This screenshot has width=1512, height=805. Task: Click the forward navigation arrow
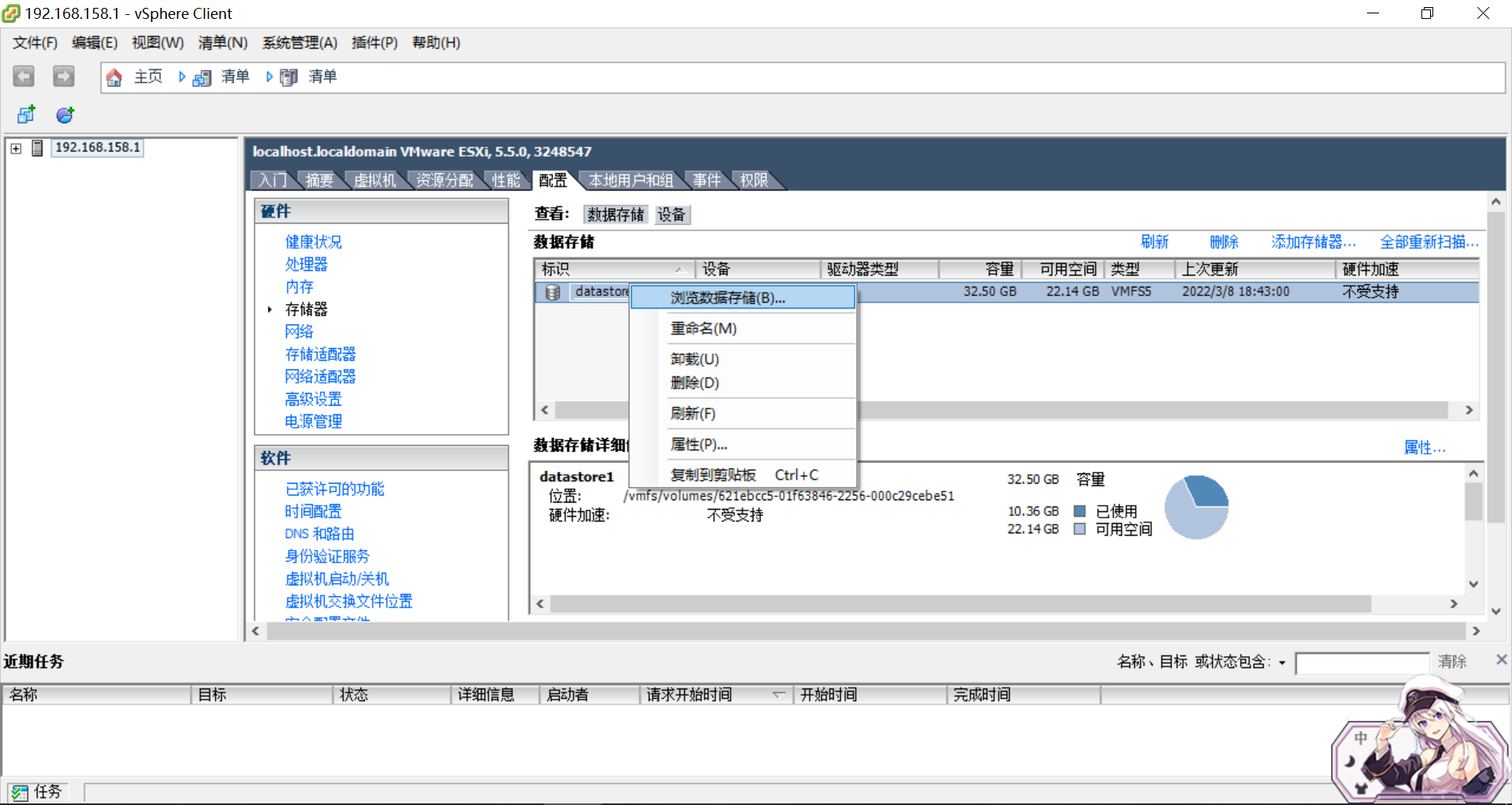[x=63, y=76]
